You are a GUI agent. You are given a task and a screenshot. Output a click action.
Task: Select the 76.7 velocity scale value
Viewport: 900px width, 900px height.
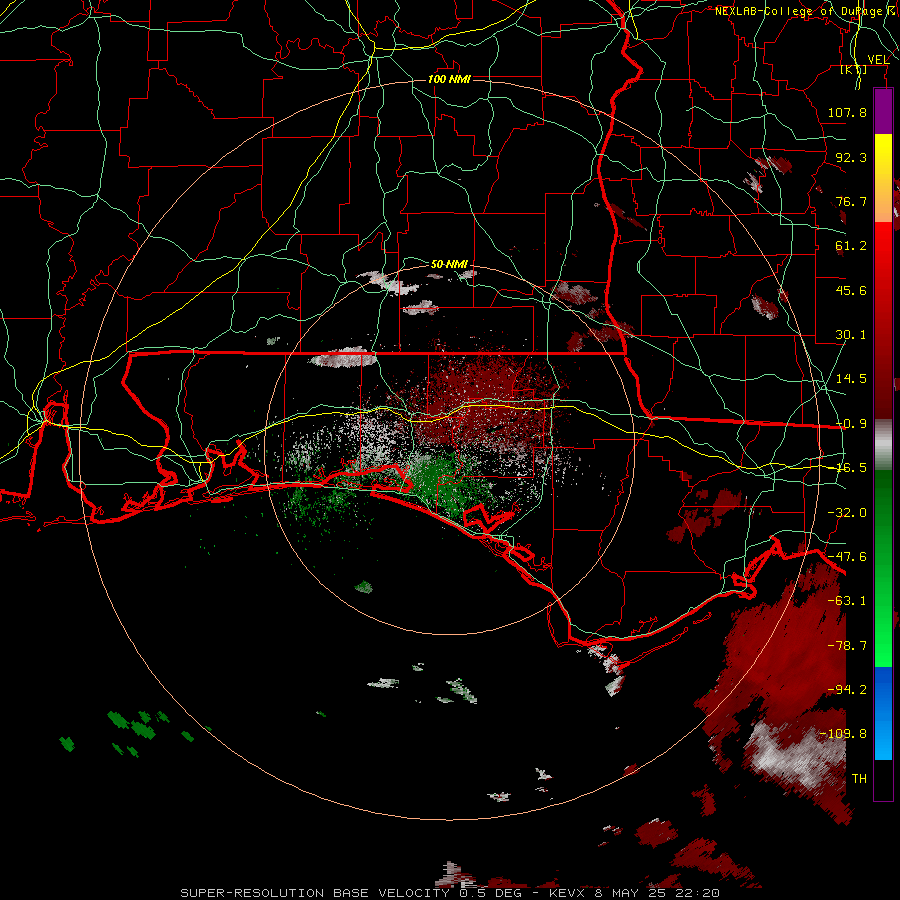pos(851,201)
